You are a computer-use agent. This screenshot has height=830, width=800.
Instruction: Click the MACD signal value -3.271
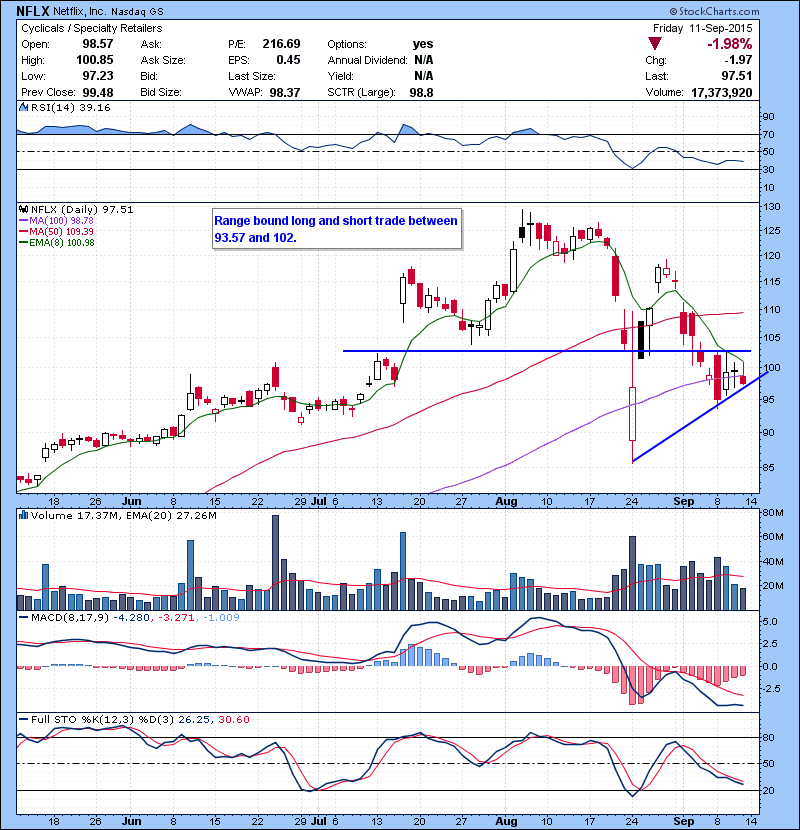176,617
